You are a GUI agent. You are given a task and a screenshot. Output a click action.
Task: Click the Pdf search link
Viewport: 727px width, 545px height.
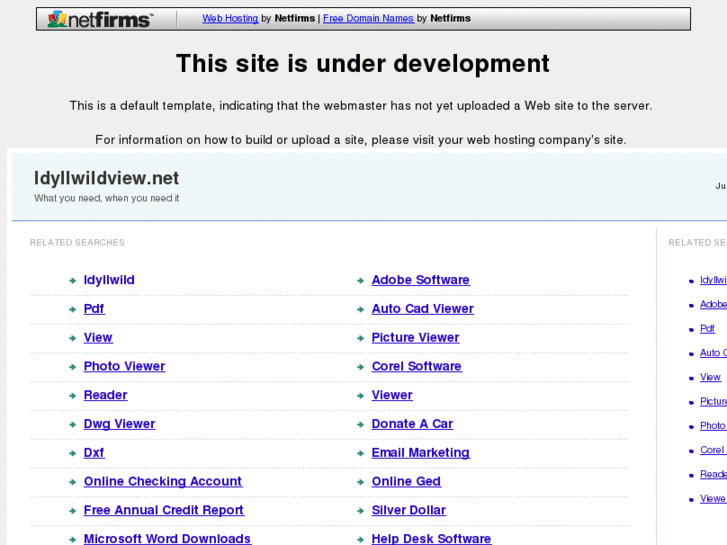click(x=94, y=308)
